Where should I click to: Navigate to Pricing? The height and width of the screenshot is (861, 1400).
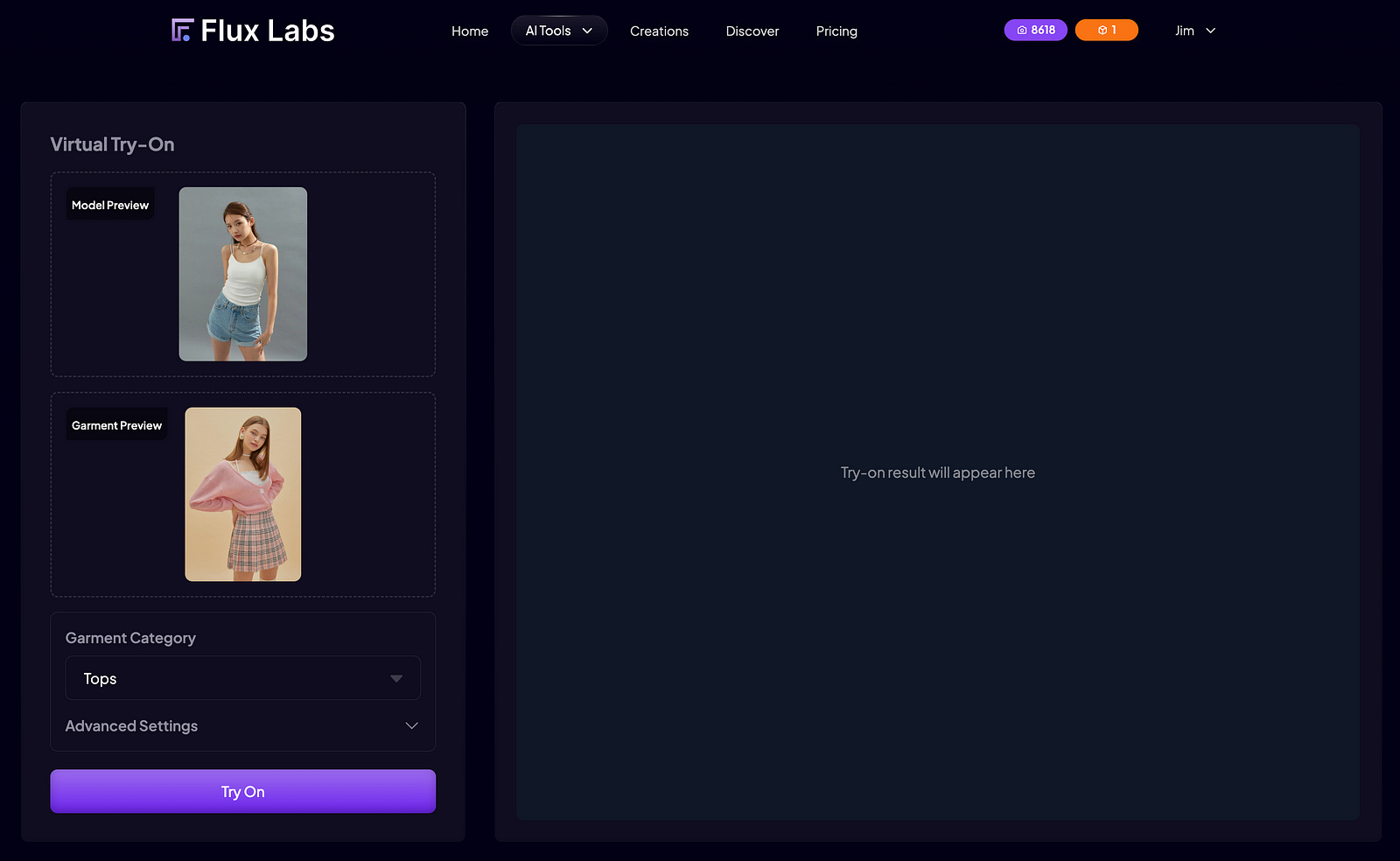pos(836,31)
